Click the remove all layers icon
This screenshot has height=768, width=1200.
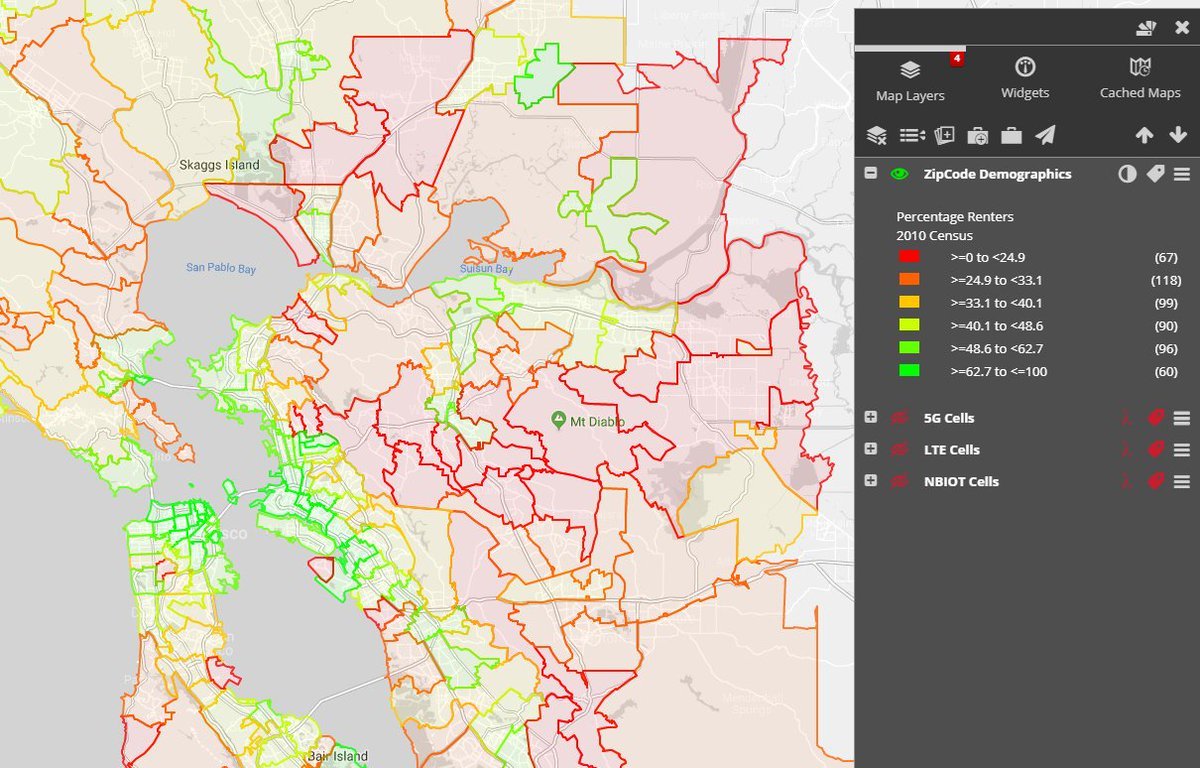(876, 135)
